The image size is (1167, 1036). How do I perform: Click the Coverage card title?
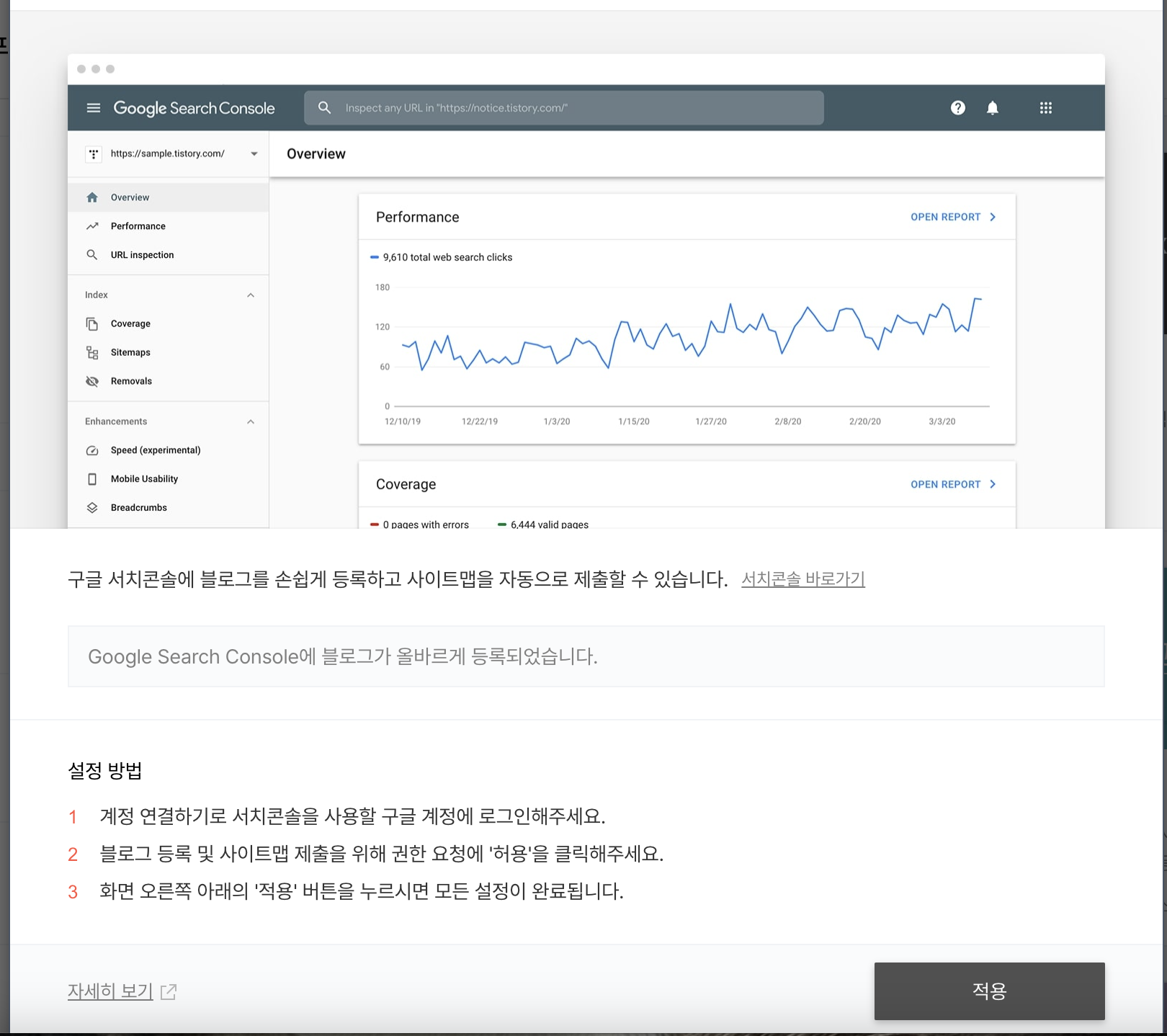[406, 484]
